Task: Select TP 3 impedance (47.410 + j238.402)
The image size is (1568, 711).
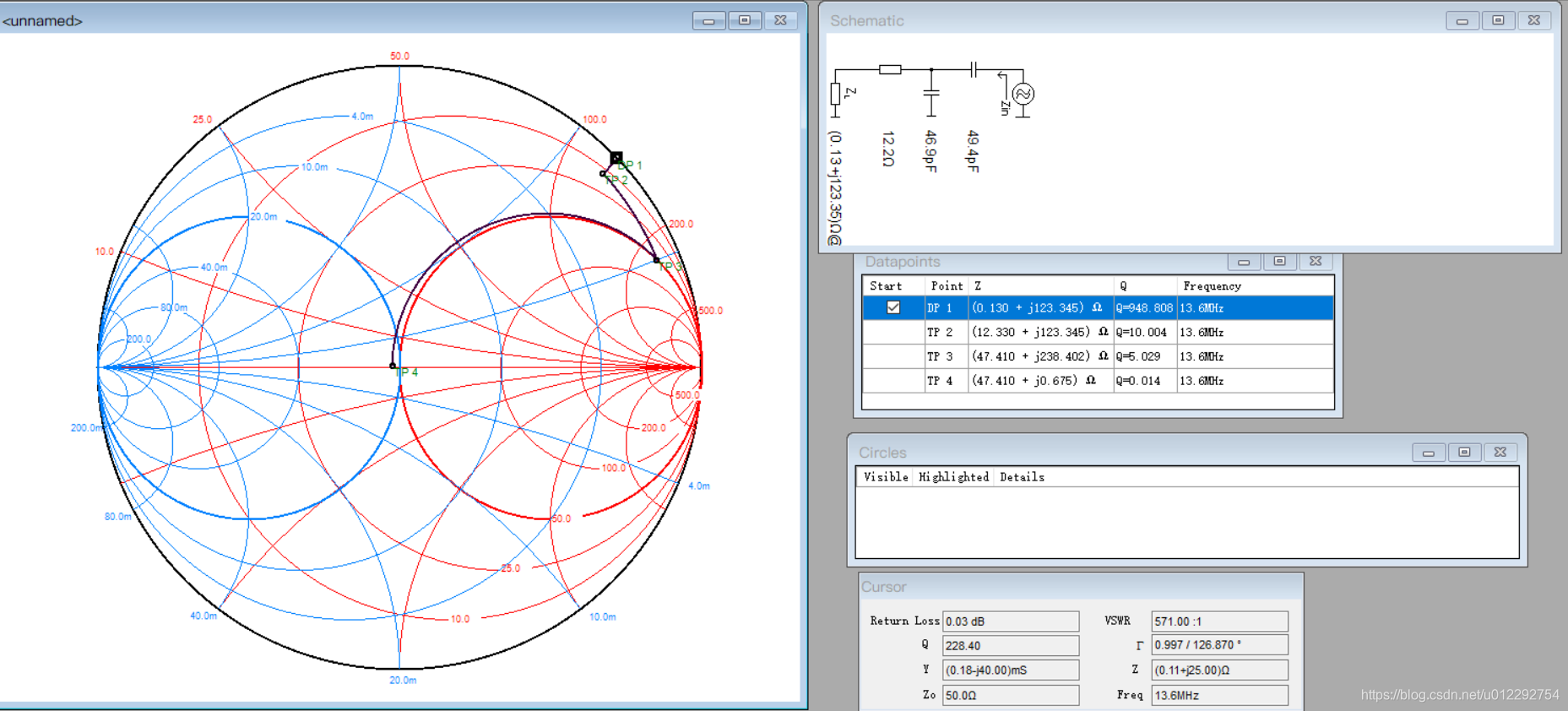Action: click(x=1040, y=356)
